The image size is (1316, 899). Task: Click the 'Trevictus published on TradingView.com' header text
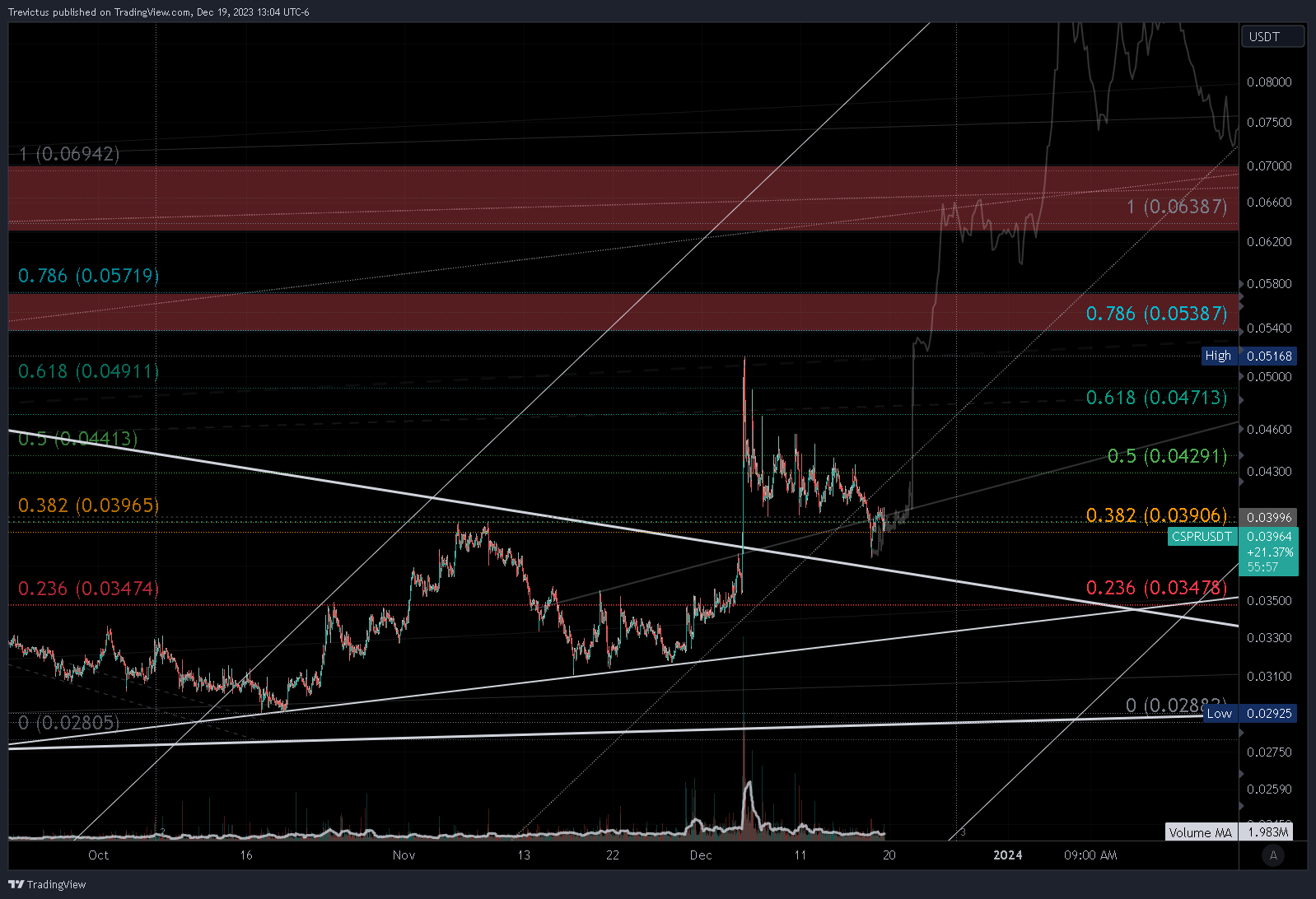100,12
